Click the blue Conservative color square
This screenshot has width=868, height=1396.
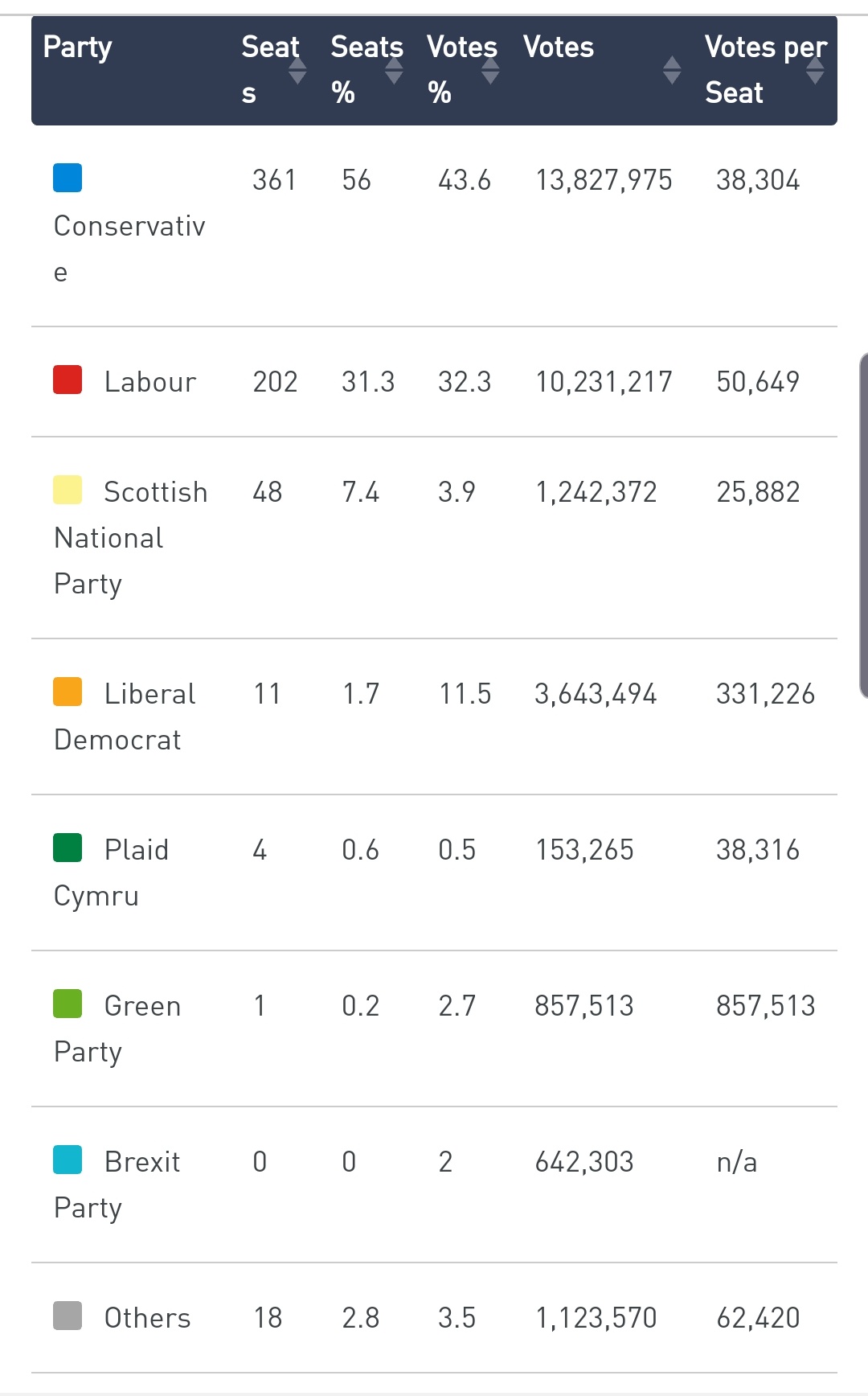pos(68,178)
